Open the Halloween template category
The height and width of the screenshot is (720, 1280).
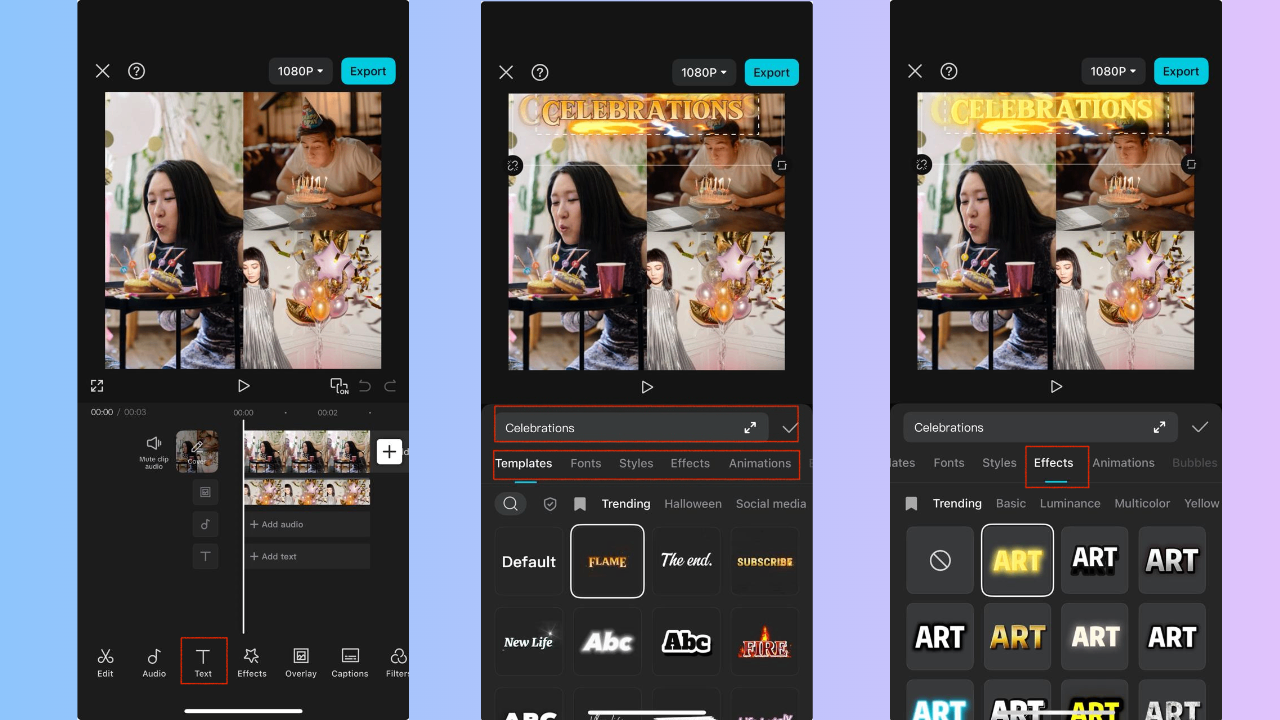click(x=693, y=503)
